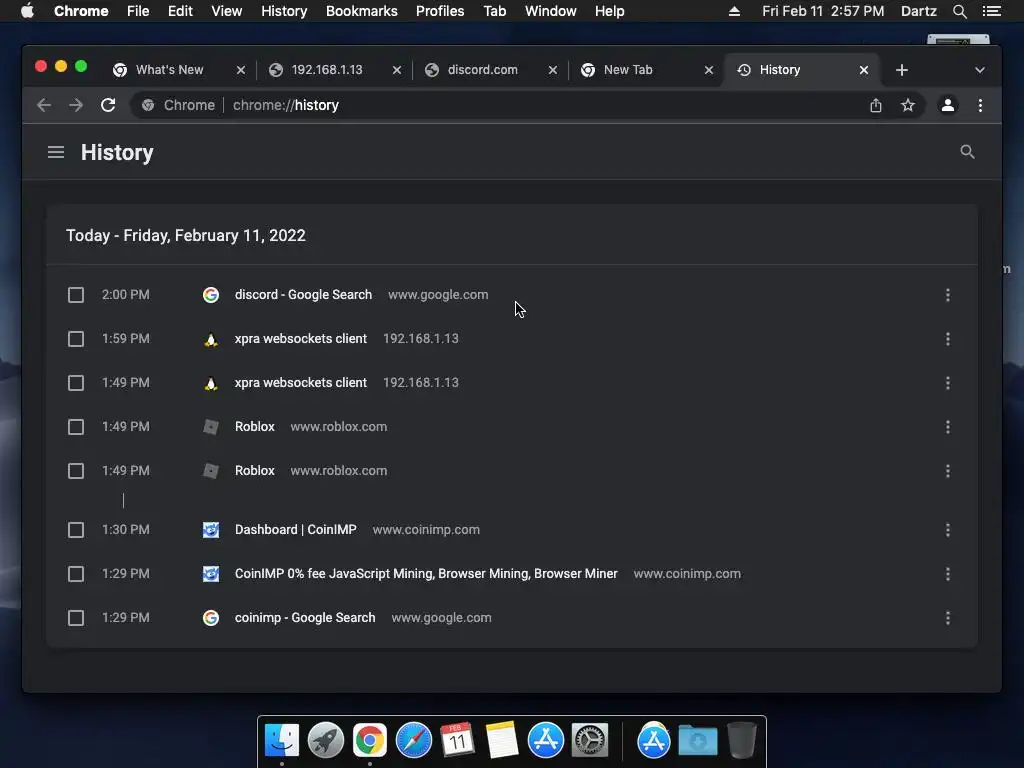The image size is (1024, 768).
Task: Open the Profiles menu in menu bar
Action: coord(440,11)
